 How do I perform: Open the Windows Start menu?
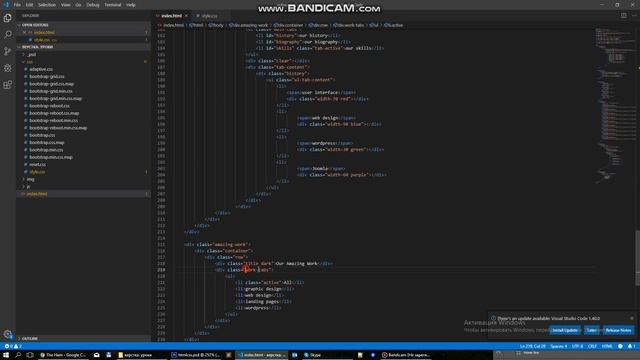tap(6, 355)
